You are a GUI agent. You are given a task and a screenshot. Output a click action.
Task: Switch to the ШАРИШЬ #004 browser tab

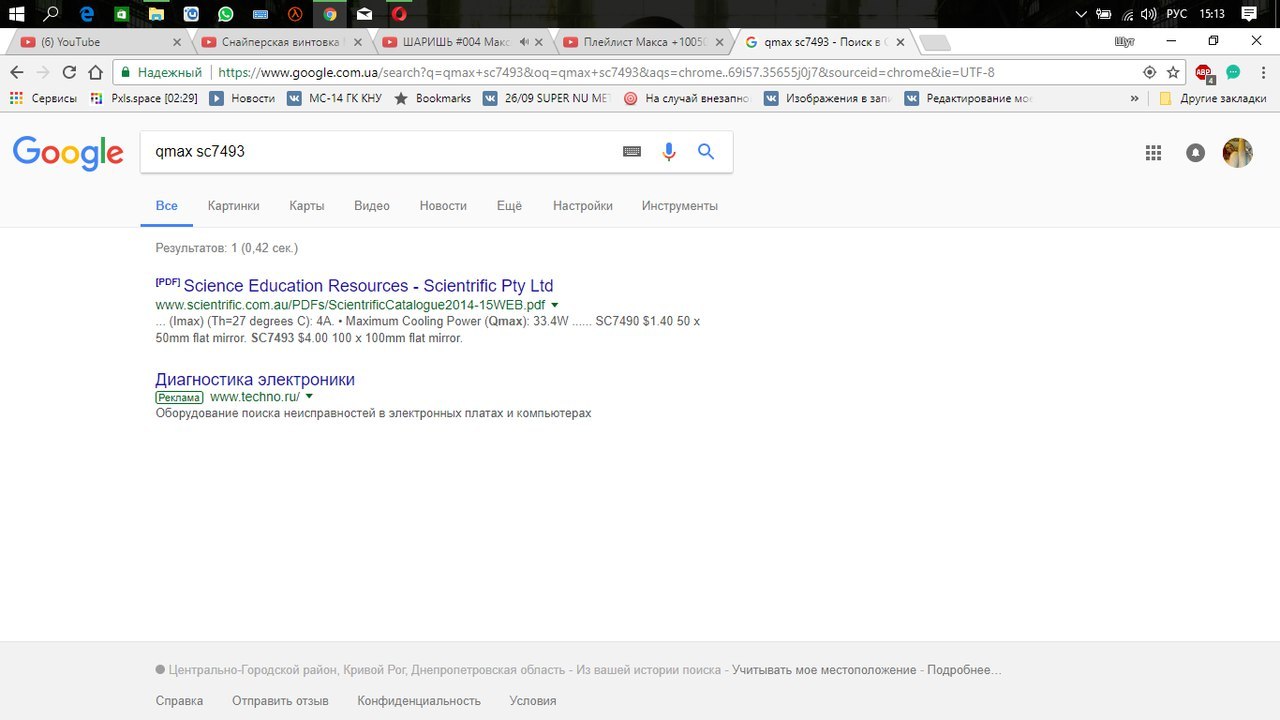pyautogui.click(x=455, y=42)
